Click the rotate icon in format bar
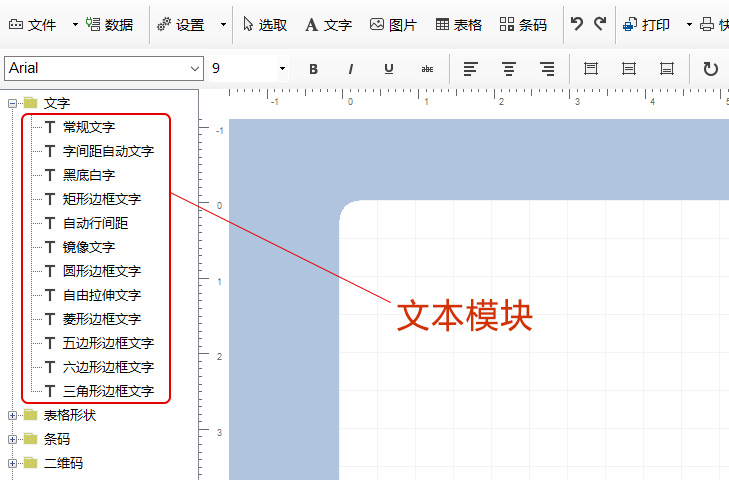Image resolution: width=729 pixels, height=480 pixels. [711, 69]
